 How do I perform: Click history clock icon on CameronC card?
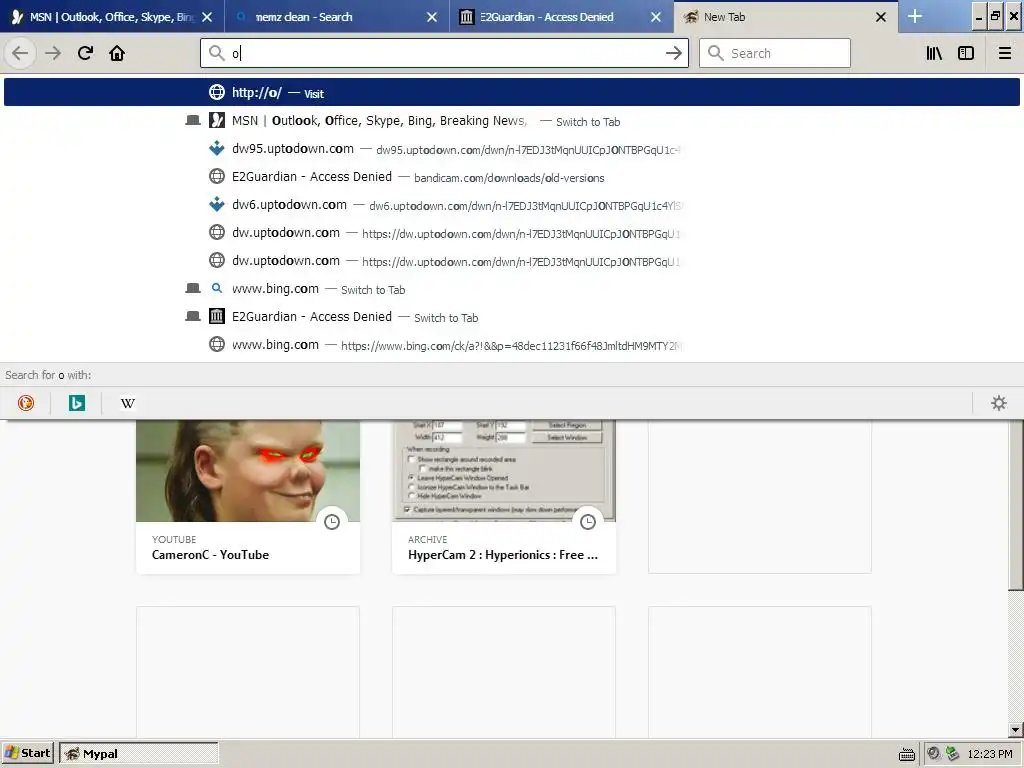pyautogui.click(x=332, y=521)
